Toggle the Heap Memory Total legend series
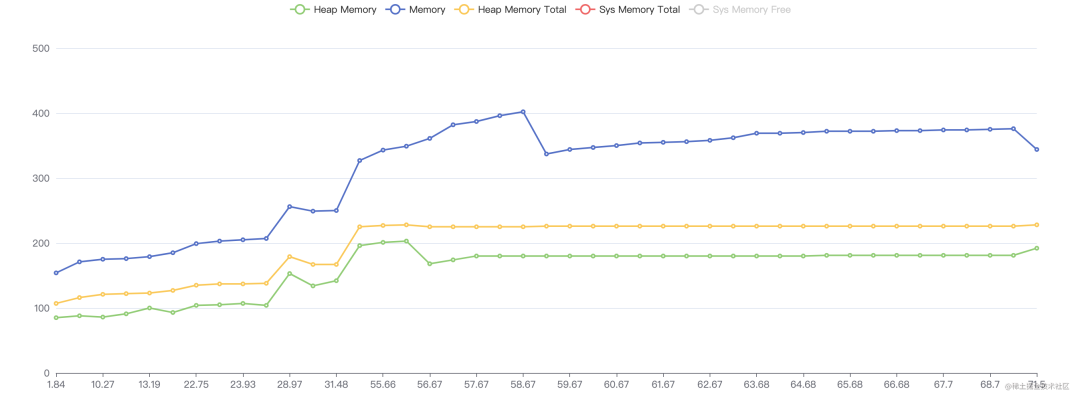The width and height of the screenshot is (1080, 401). click(510, 10)
